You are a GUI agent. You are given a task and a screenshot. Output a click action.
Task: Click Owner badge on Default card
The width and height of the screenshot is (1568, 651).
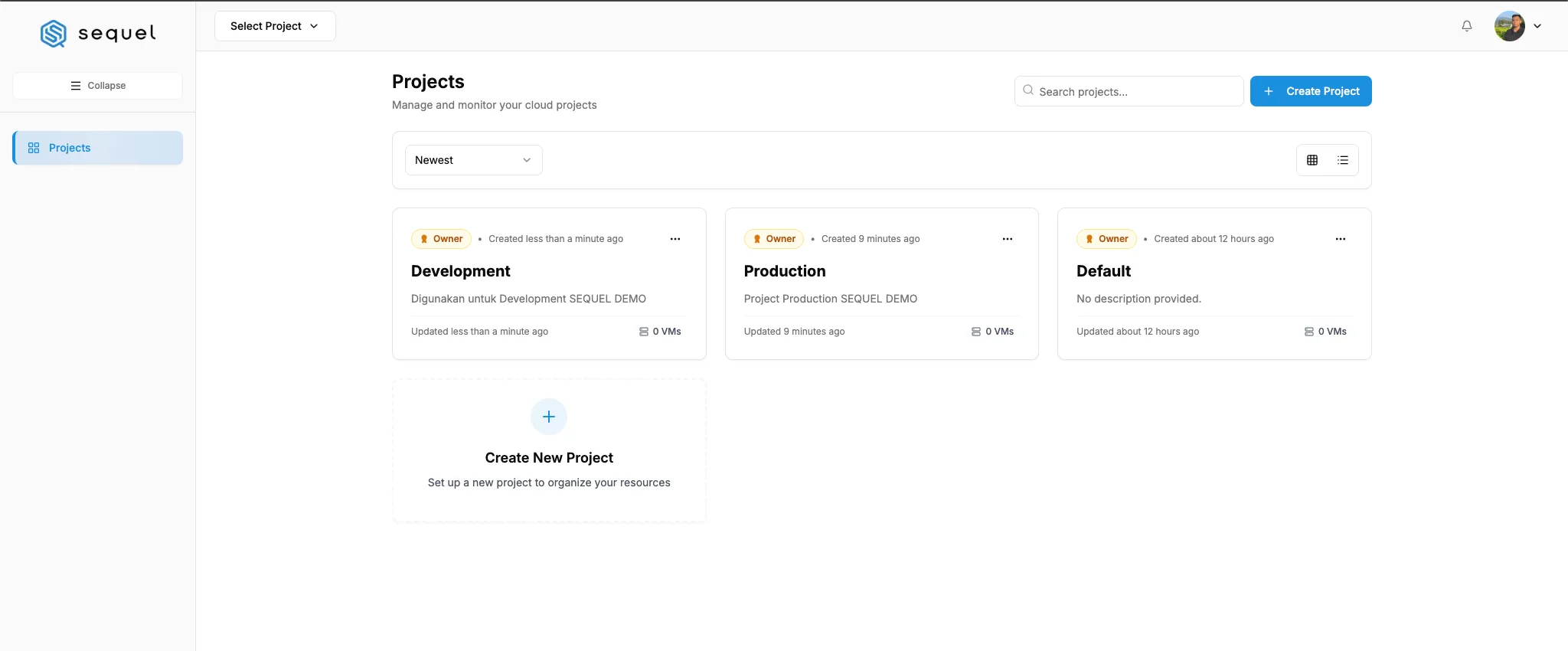[1106, 239]
